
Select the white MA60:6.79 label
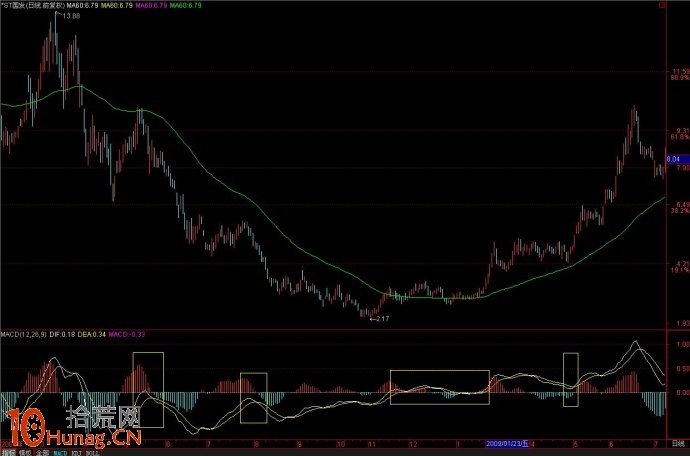coord(82,5)
